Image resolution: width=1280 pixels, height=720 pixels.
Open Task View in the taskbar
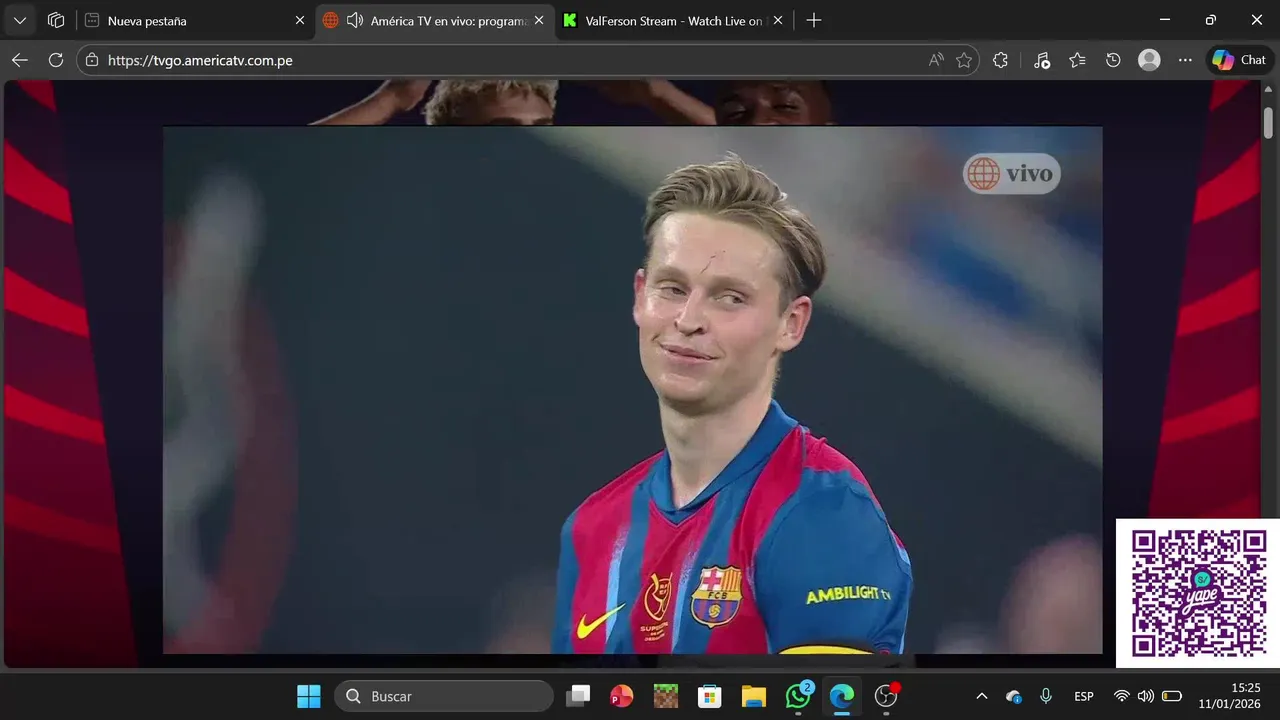coord(578,696)
